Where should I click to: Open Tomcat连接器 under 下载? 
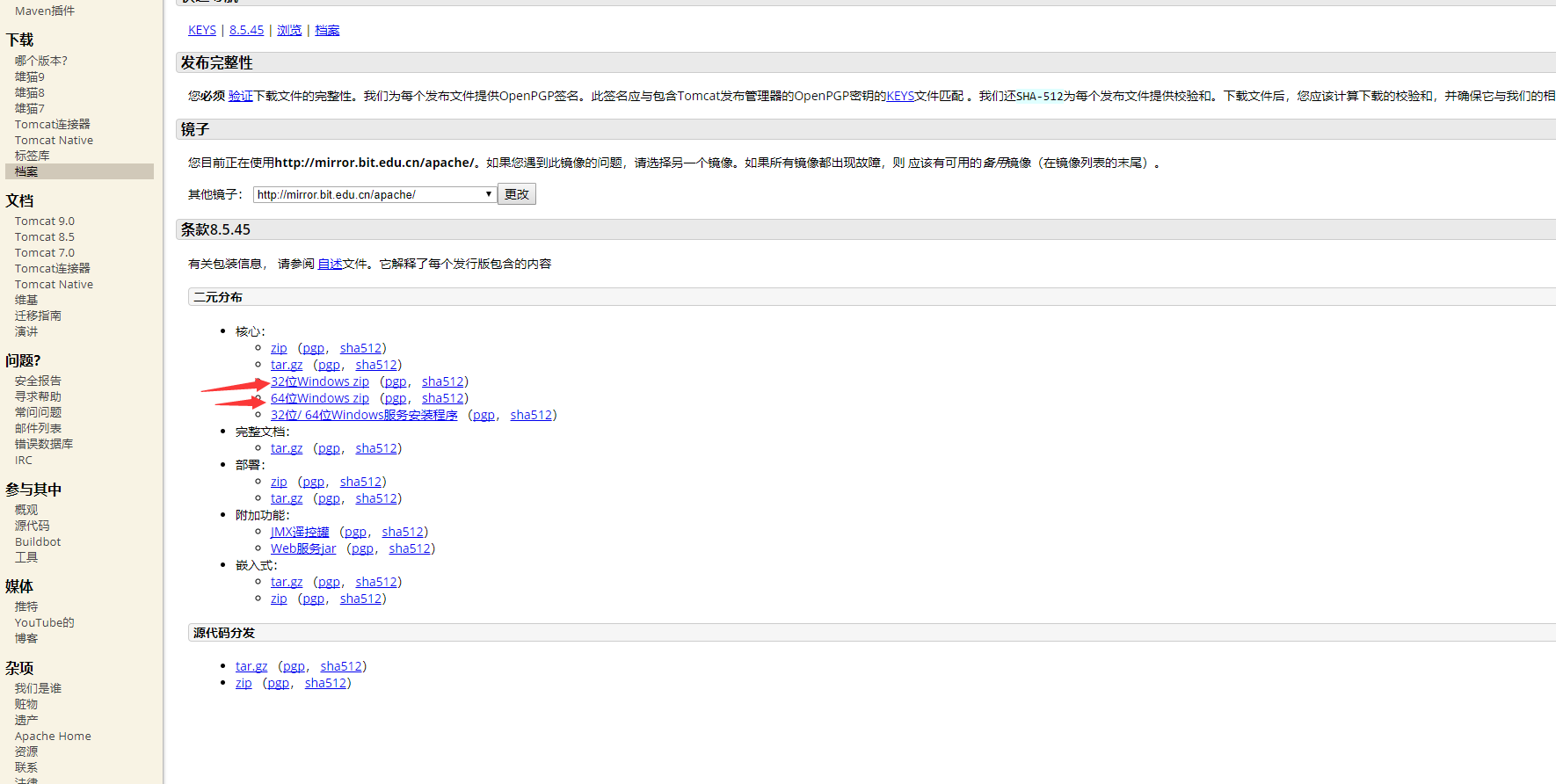53,124
